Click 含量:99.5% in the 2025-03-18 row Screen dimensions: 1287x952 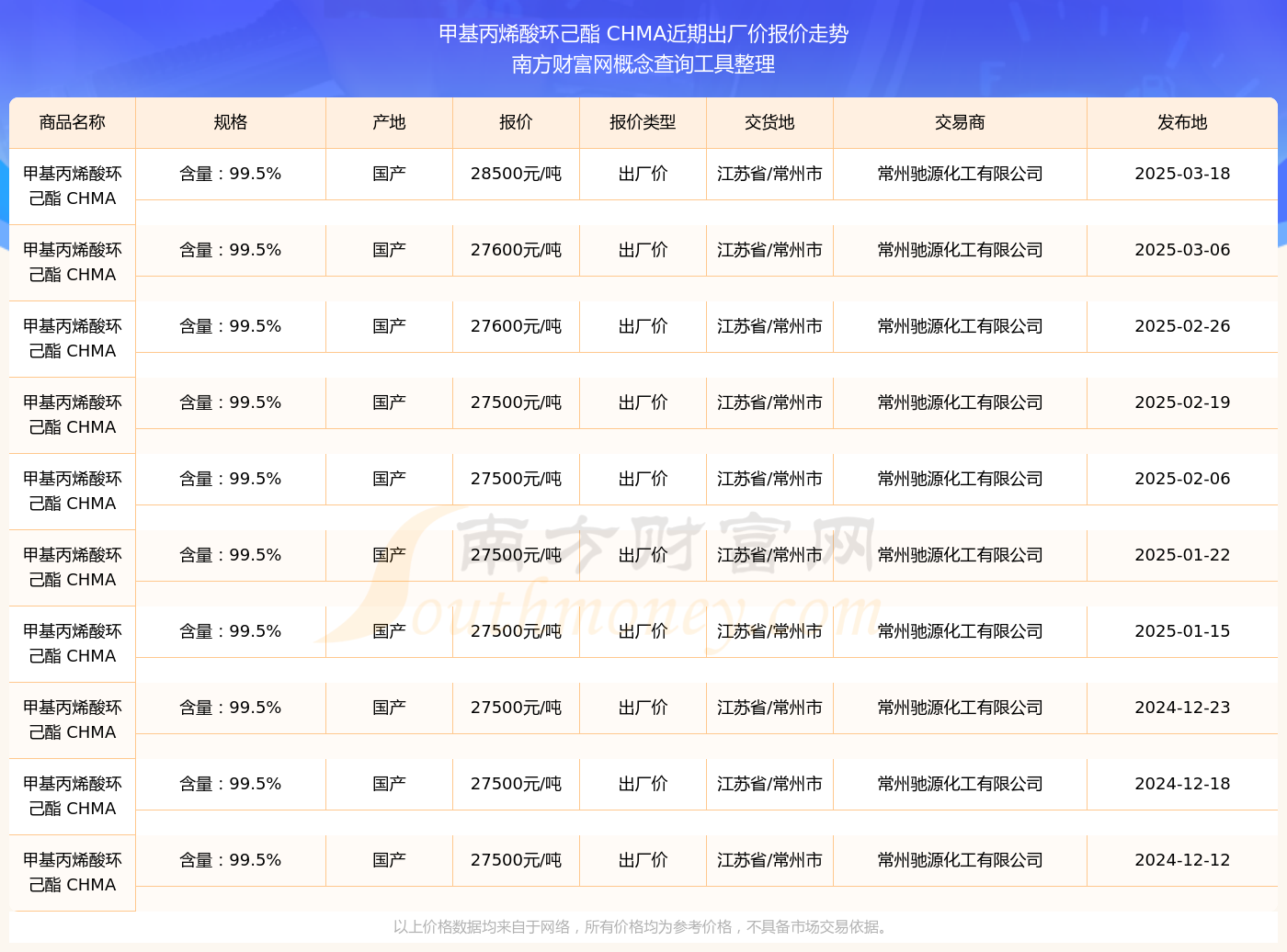pos(231,174)
